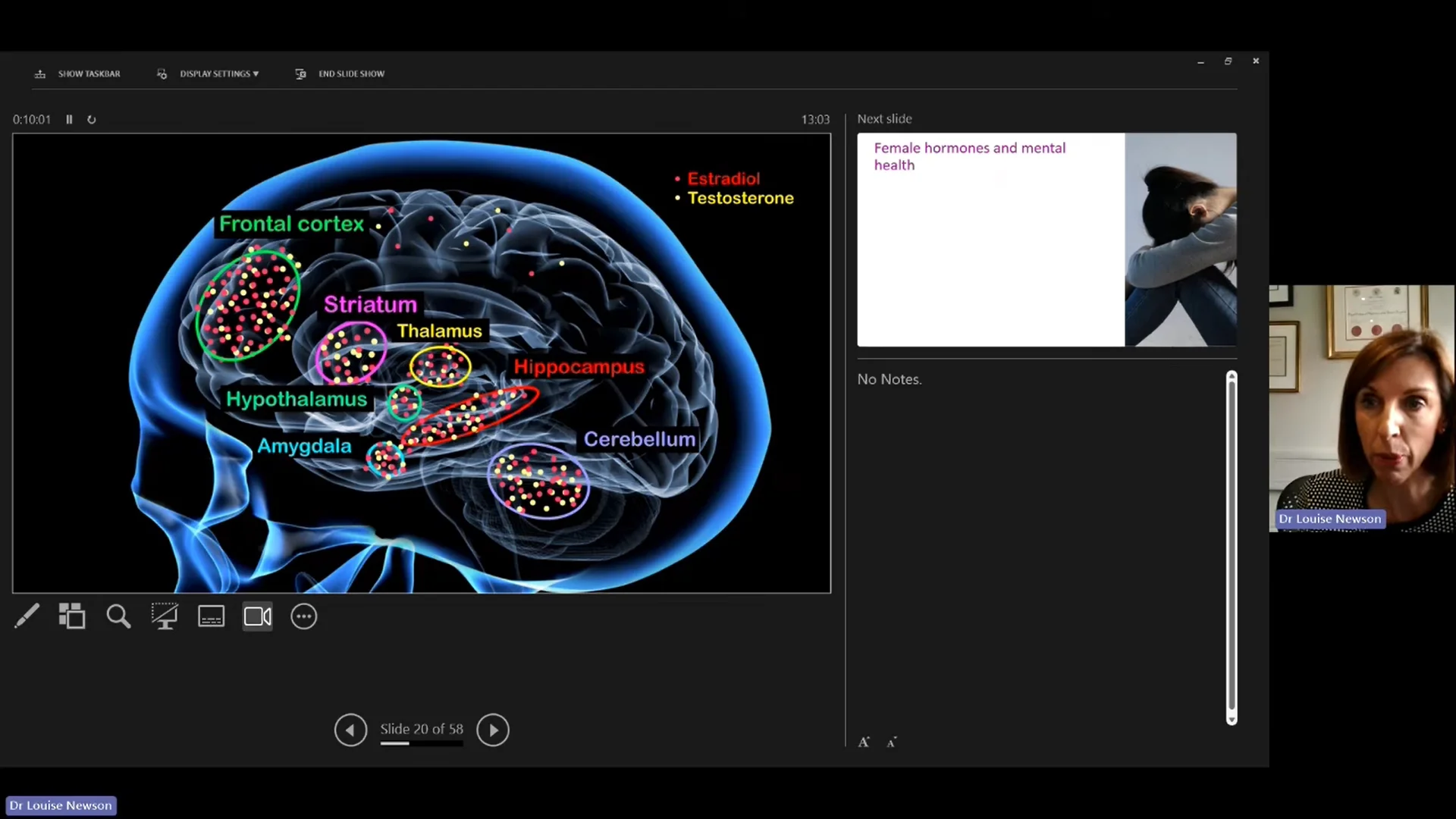The width and height of the screenshot is (1456, 819).
Task: Open the see all slides grid
Action: pos(72,617)
